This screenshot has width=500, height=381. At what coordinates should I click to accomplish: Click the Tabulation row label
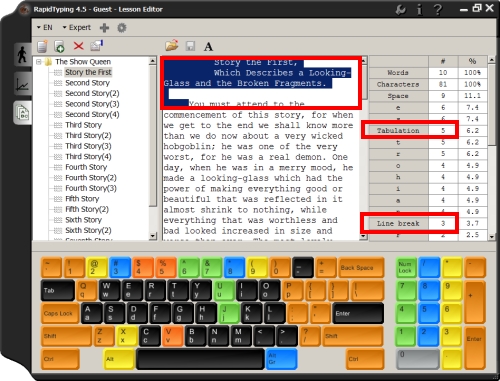tap(398, 131)
